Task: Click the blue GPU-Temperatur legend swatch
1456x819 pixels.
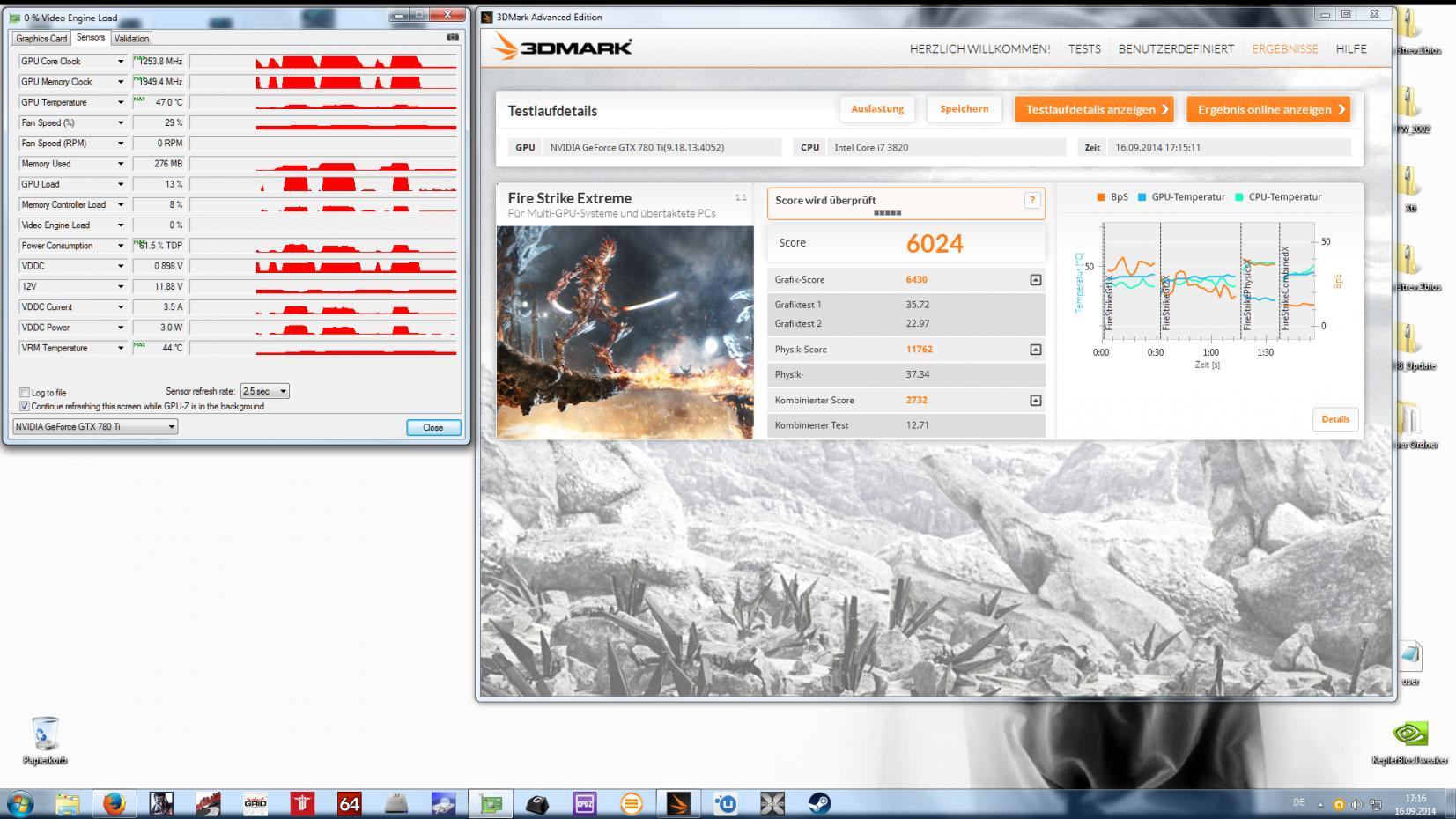Action: click(1142, 197)
